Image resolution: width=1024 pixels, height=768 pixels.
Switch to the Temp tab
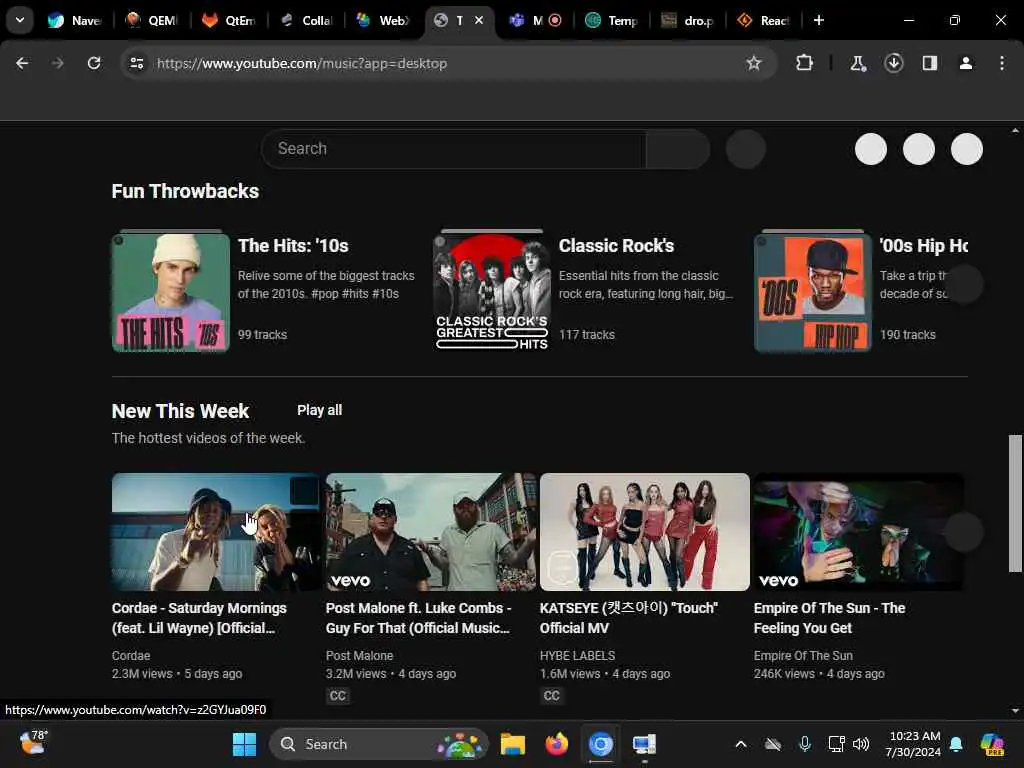pyautogui.click(x=612, y=20)
